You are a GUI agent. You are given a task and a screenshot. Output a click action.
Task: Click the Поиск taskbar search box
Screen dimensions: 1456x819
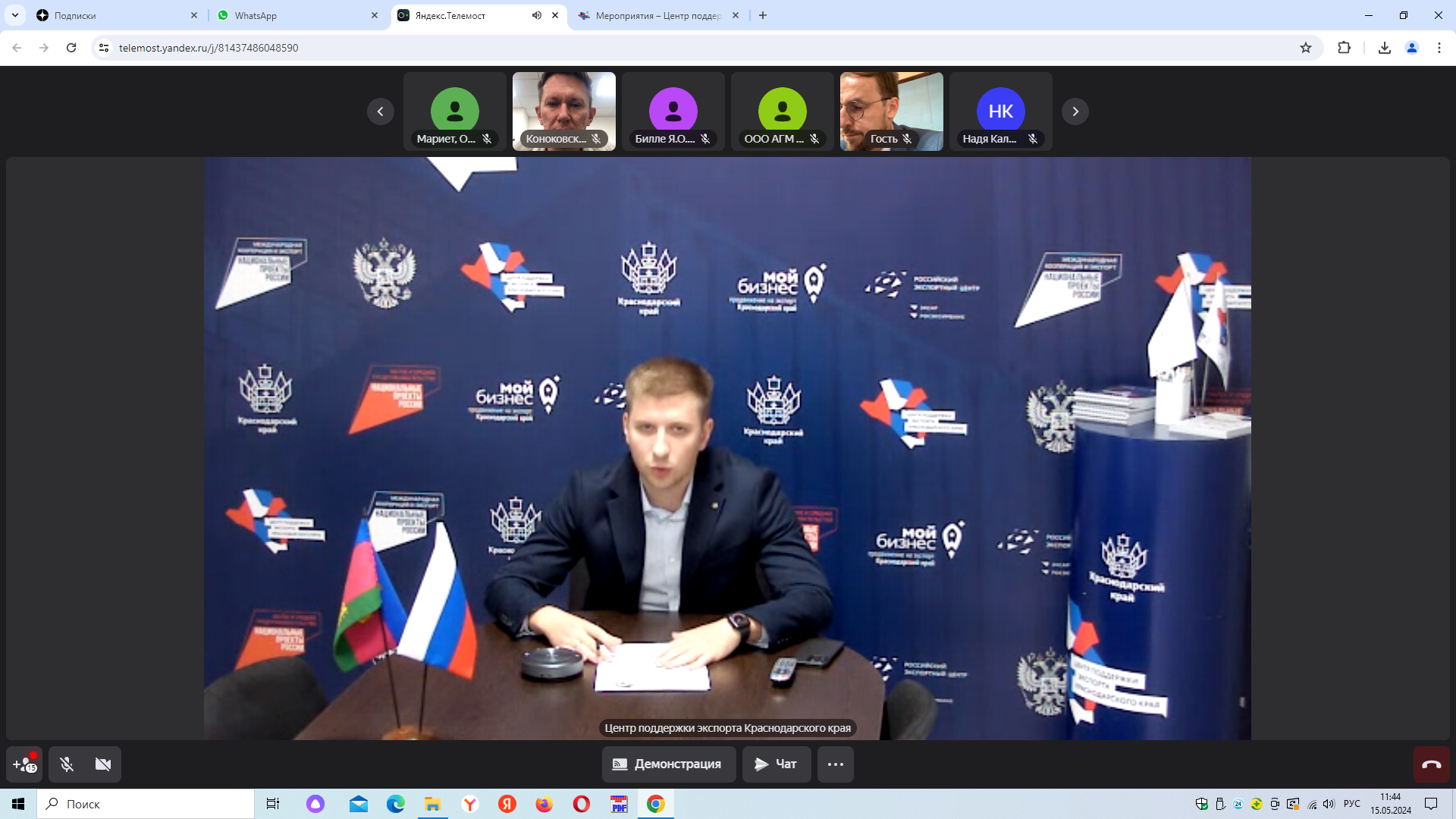[146, 804]
